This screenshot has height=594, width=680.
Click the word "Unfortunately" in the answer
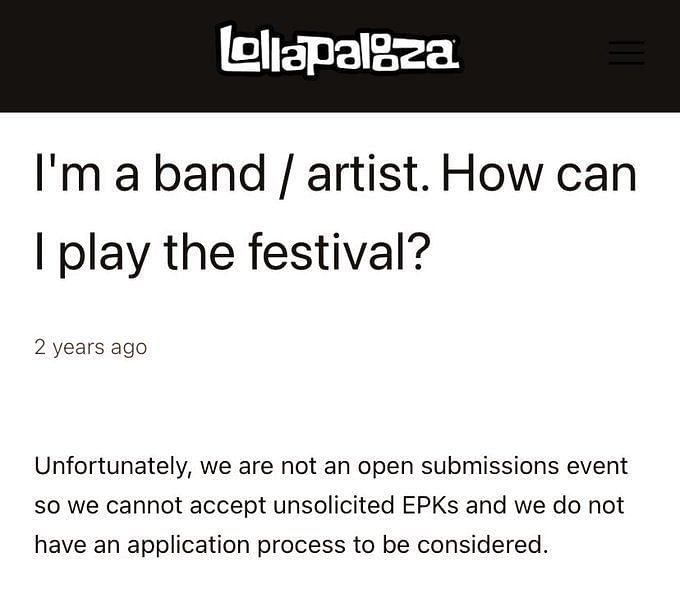point(113,467)
